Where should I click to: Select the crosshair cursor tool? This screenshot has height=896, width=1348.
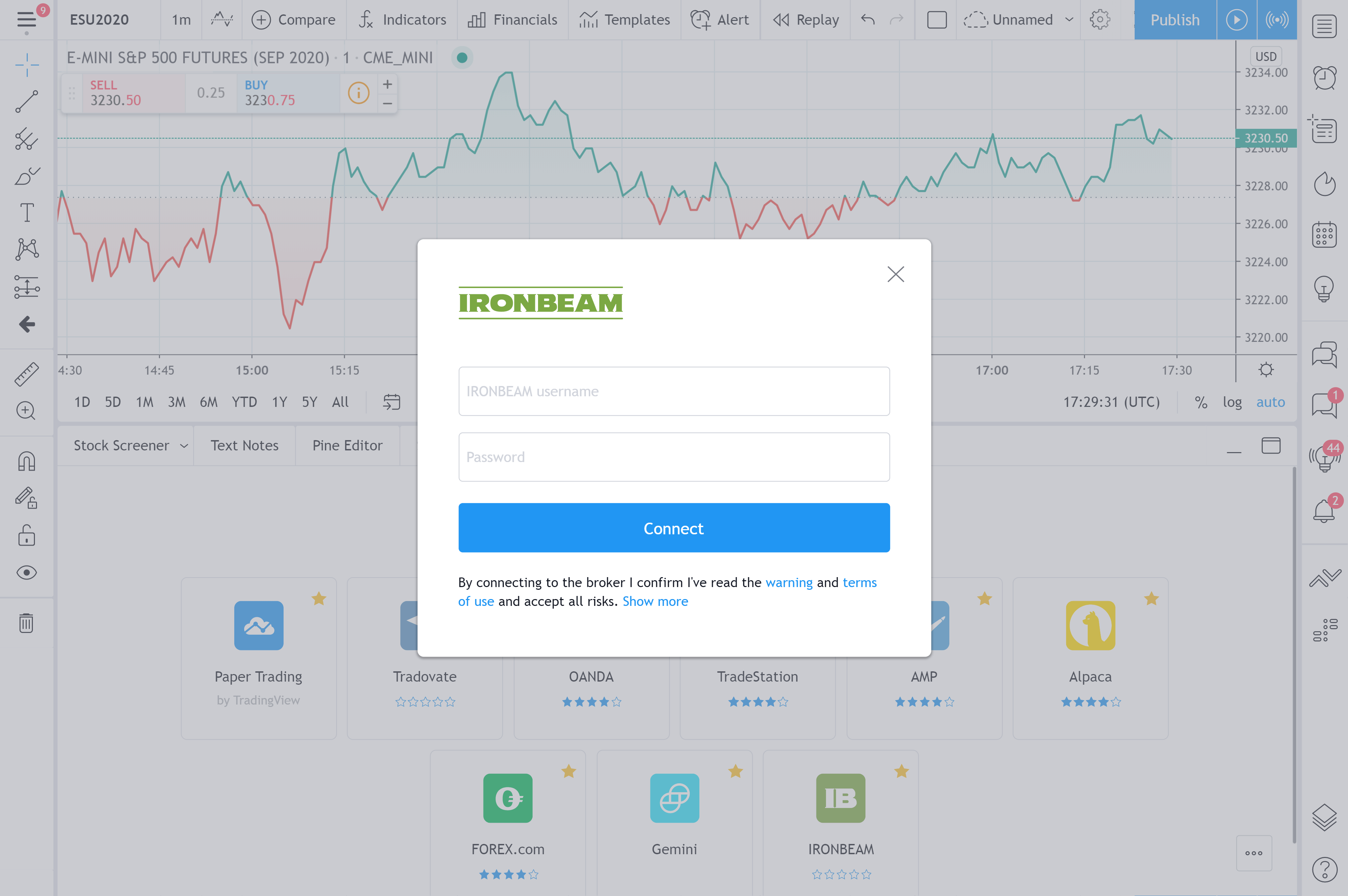(26, 65)
